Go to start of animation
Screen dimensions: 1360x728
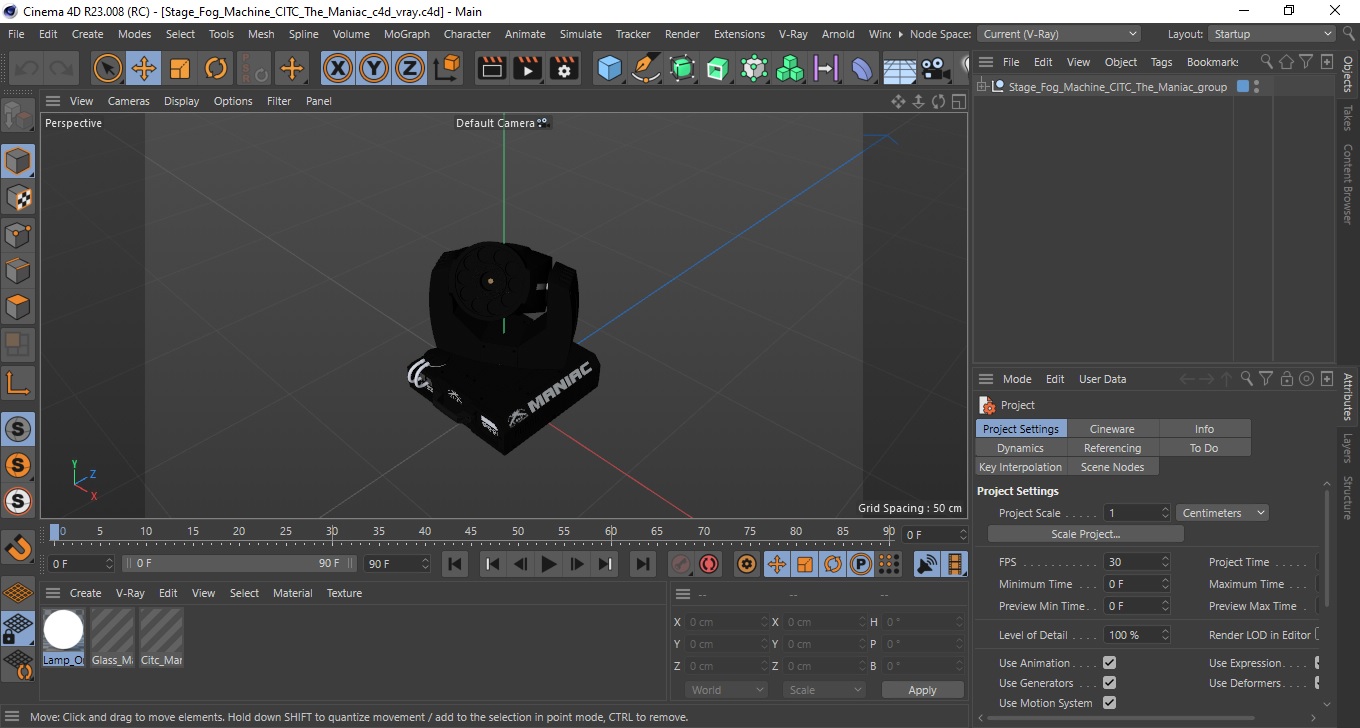click(455, 564)
